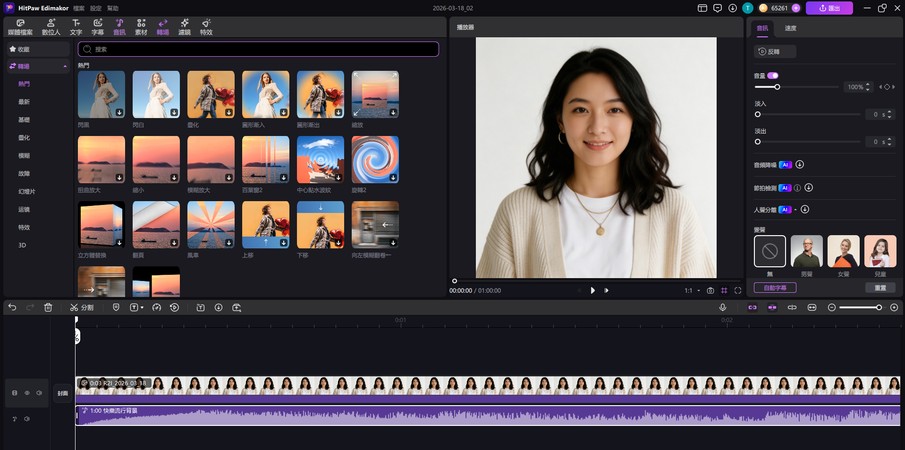
Task: Open the 1:1 aspect ratio dropdown
Action: (691, 290)
